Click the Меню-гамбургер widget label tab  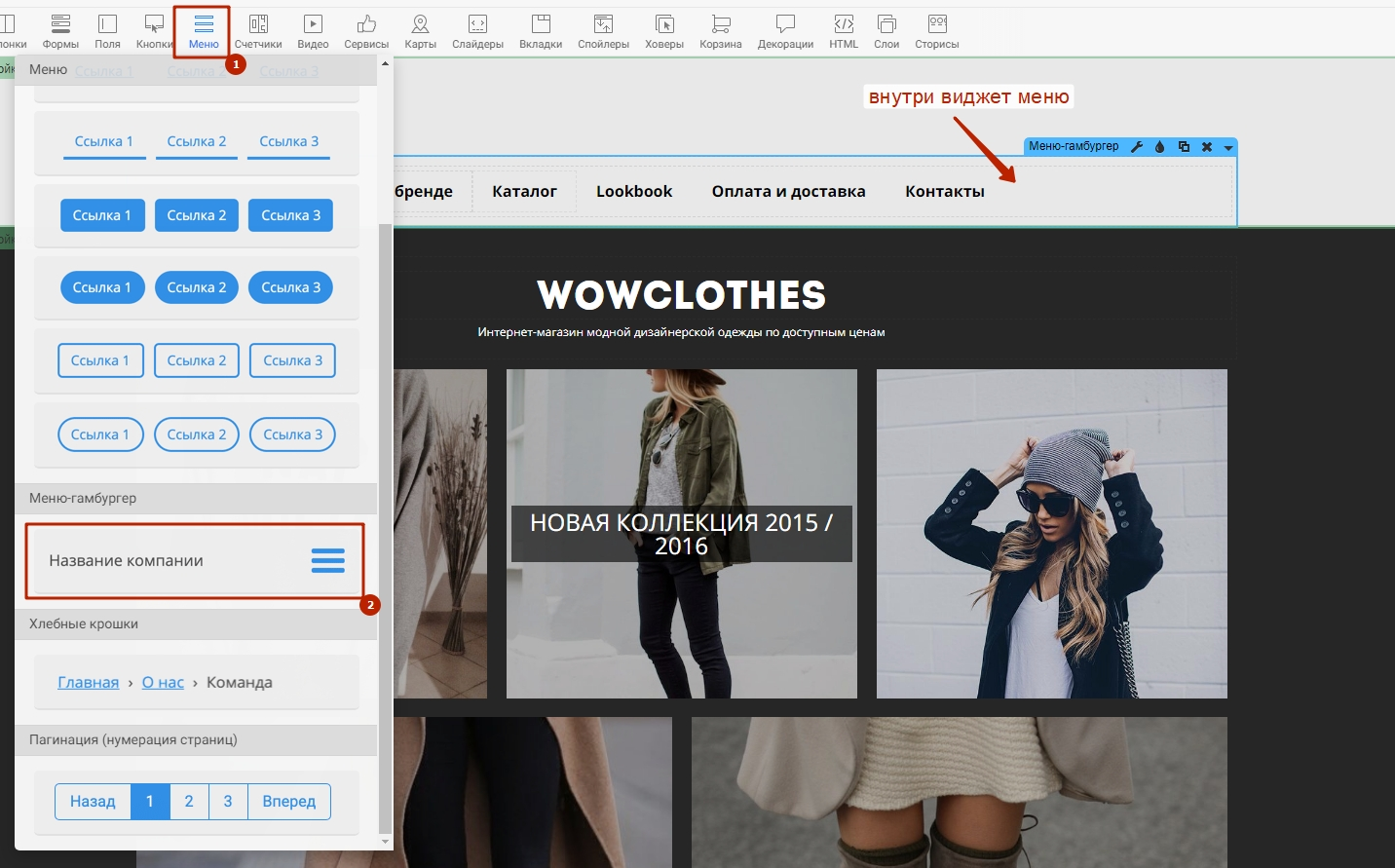coord(1074,147)
